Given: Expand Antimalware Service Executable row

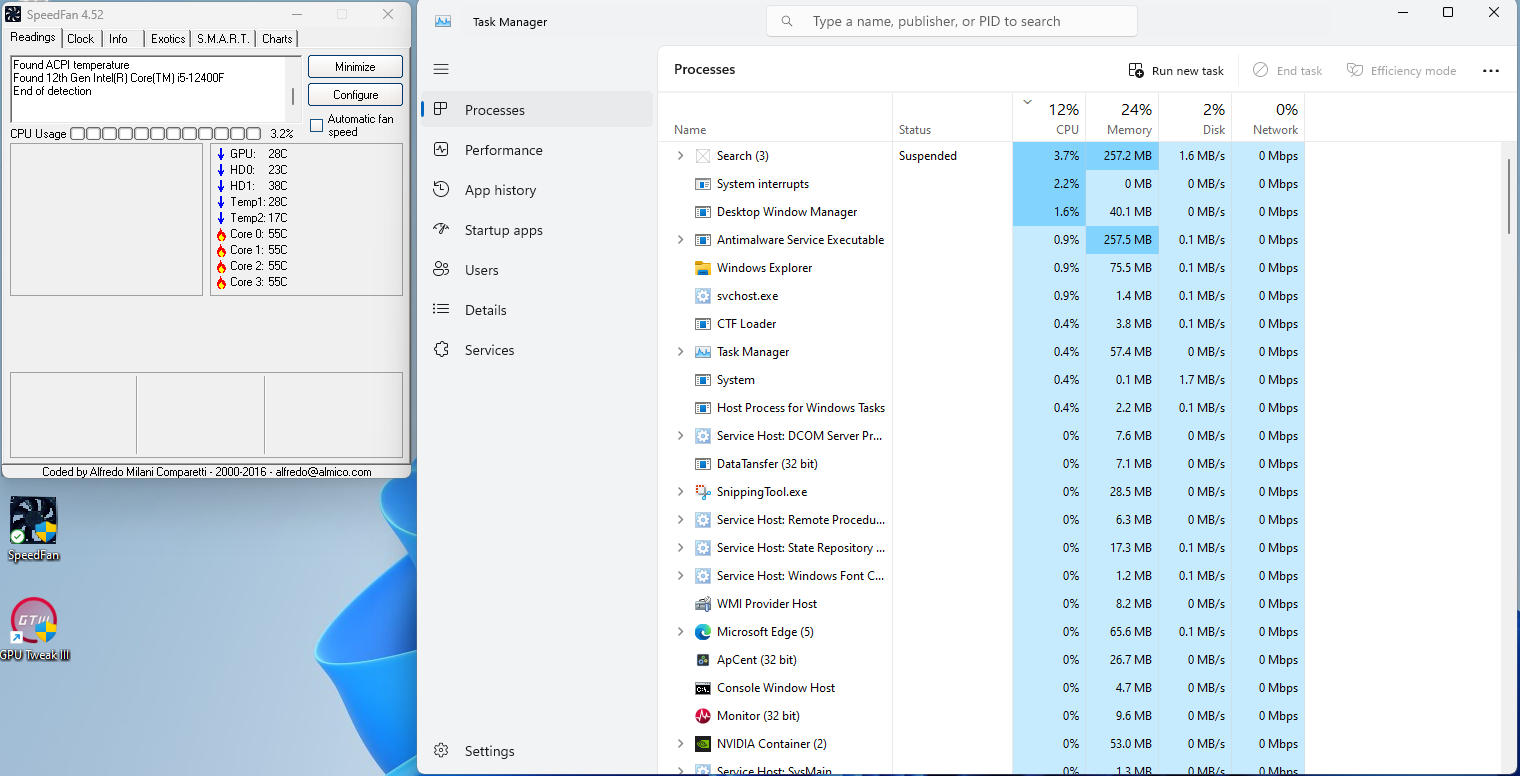Looking at the screenshot, I should pyautogui.click(x=680, y=240).
